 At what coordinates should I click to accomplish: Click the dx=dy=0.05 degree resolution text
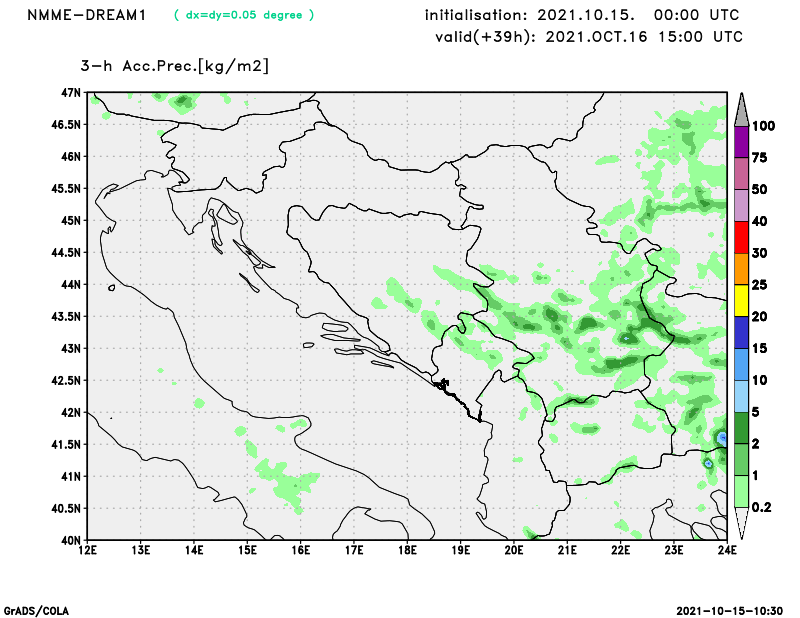(244, 15)
